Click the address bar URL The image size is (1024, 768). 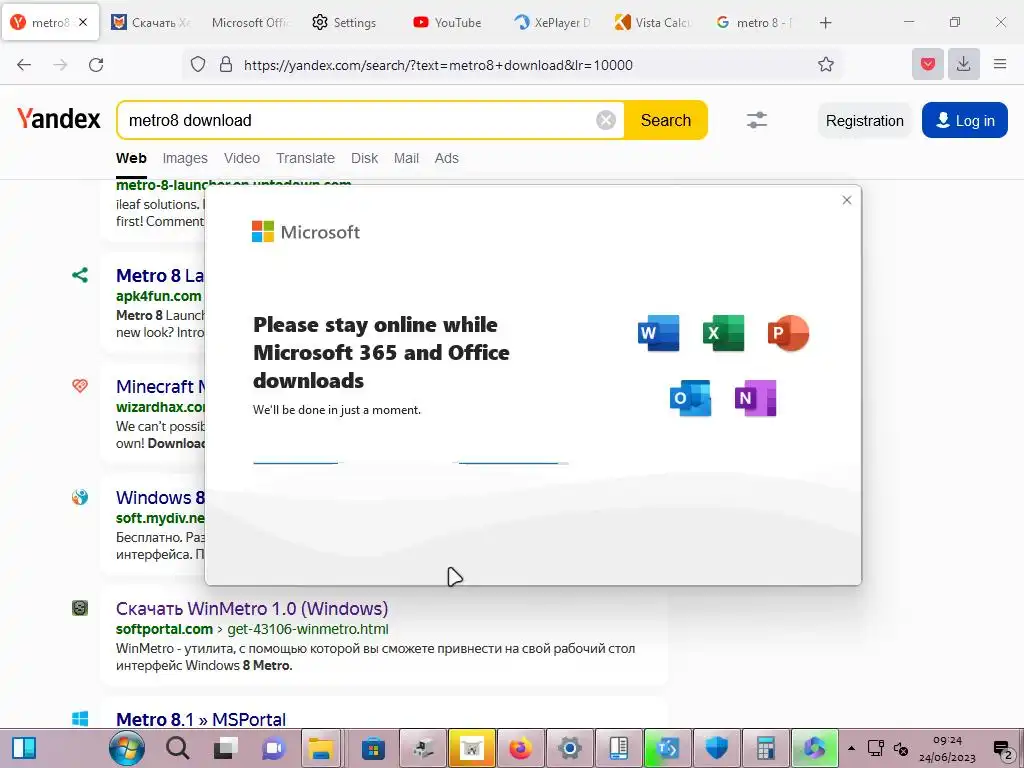click(x=438, y=65)
